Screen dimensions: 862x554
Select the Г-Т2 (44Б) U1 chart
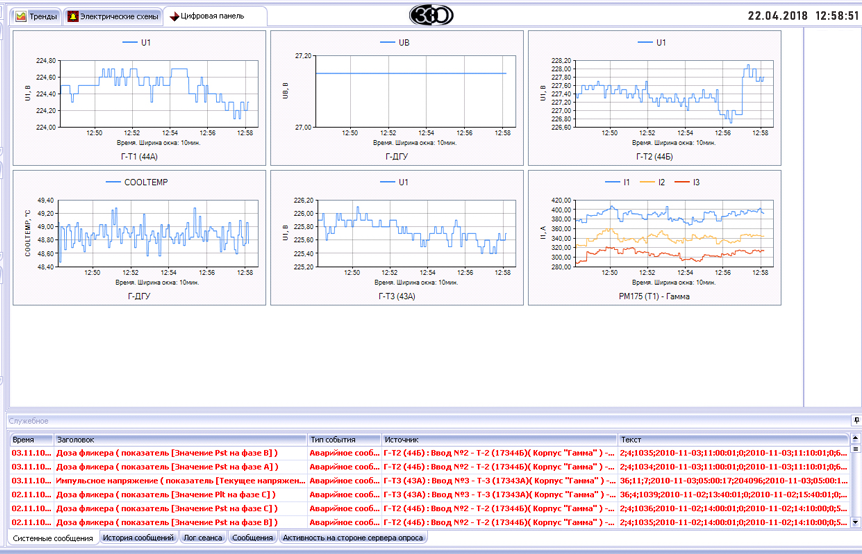[655, 98]
